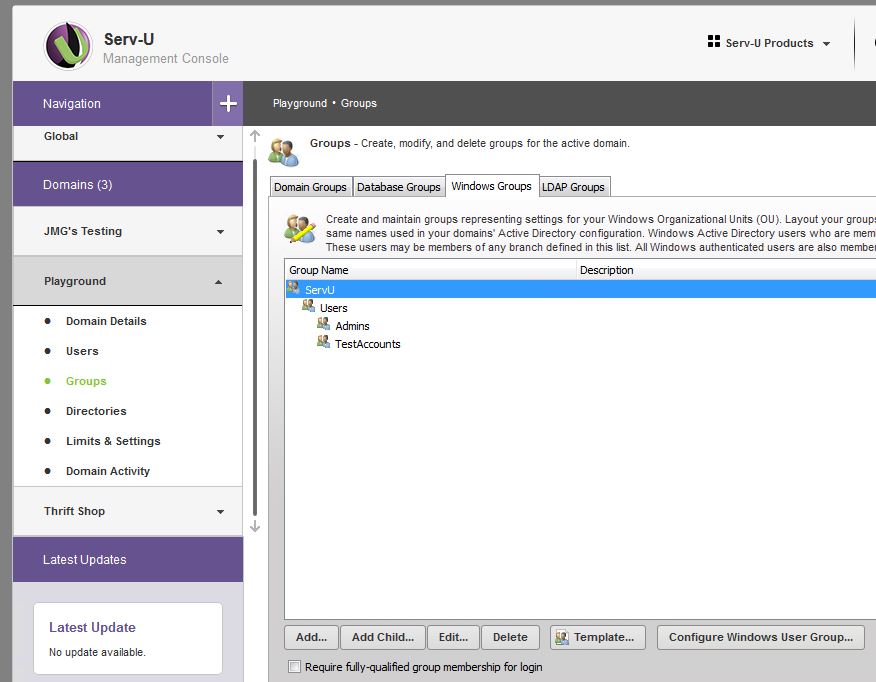Click the TestAccounts group row icon
This screenshot has width=876, height=682.
pyautogui.click(x=323, y=342)
